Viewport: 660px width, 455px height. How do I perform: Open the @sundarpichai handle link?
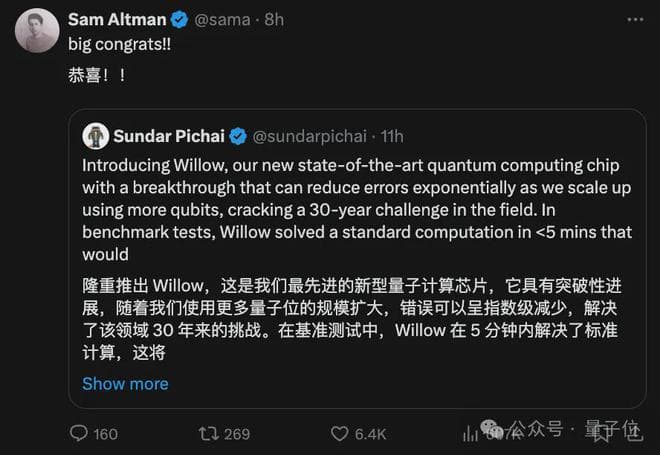point(310,136)
